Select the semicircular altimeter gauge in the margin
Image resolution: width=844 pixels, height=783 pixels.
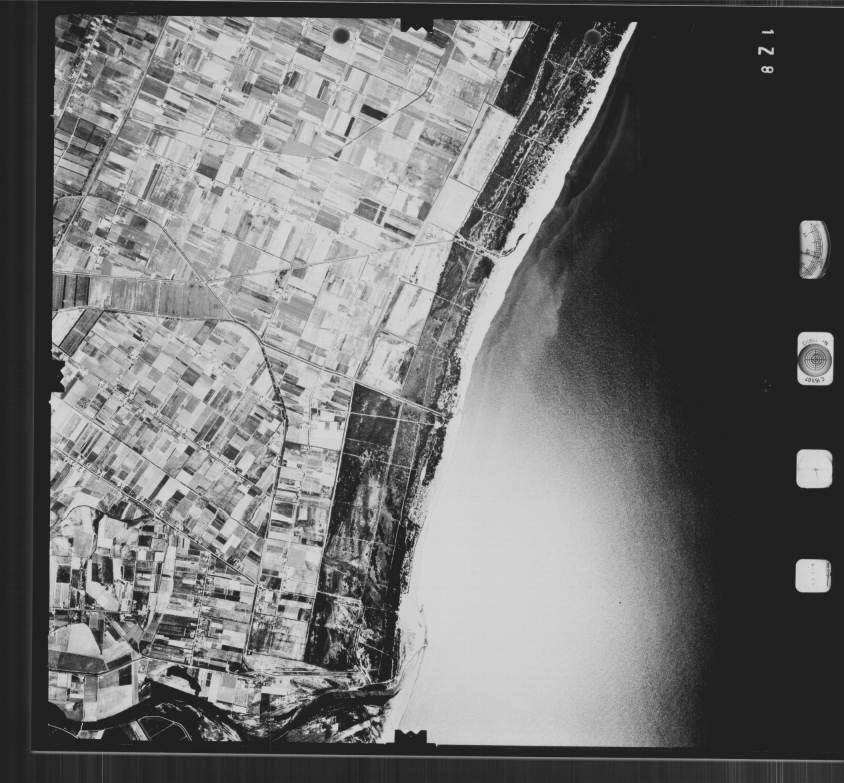813,249
